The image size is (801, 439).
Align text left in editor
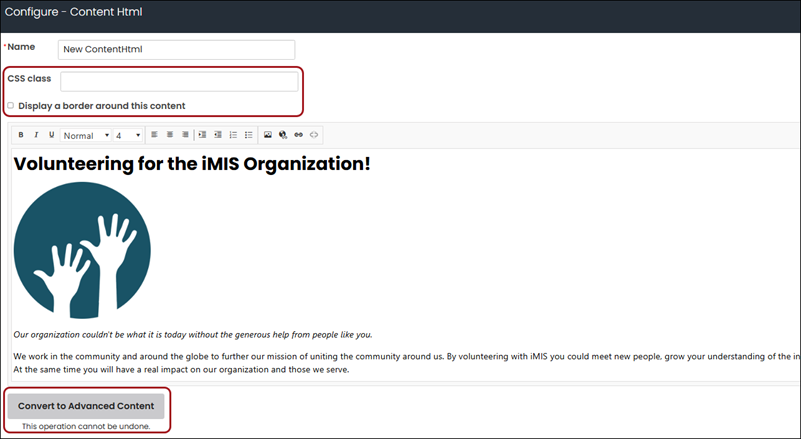[x=154, y=135]
